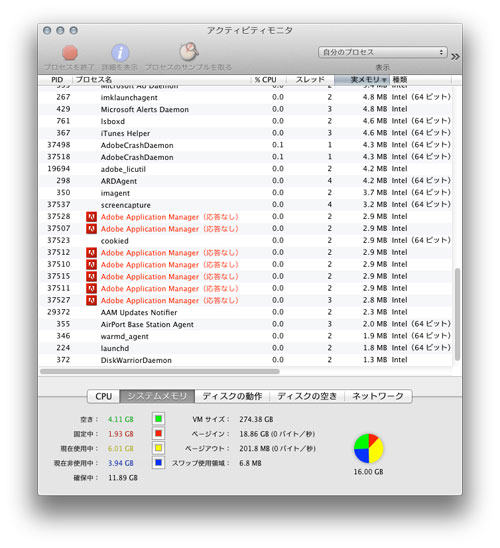Click Adobe icon for PID 37512
This screenshot has height=548, width=500.
[91, 252]
